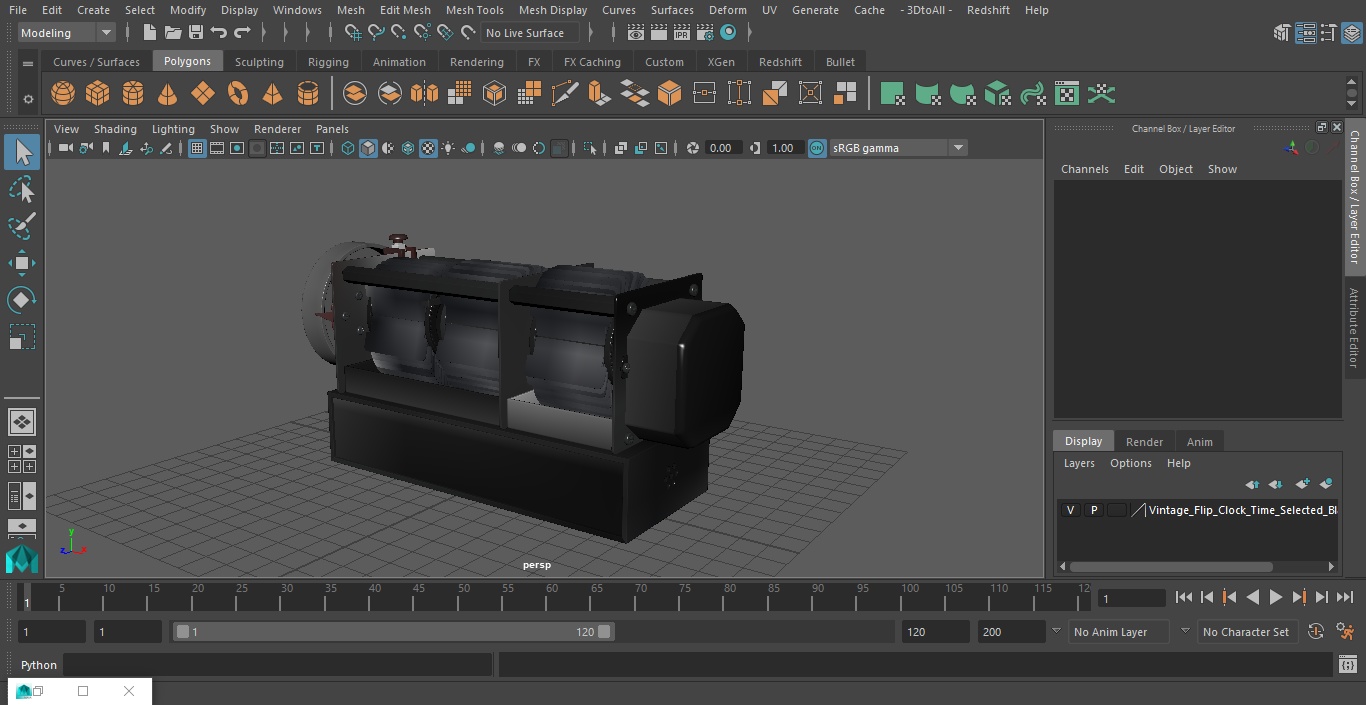Image resolution: width=1366 pixels, height=705 pixels.
Task: Open viewport Lighting menu
Action: click(173, 129)
